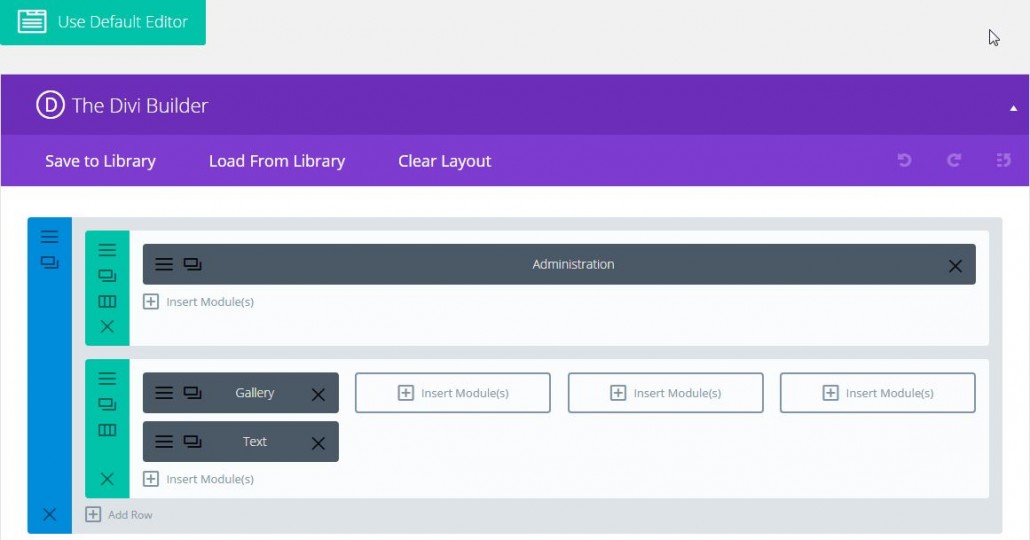Open settings menu of the second row

point(107,379)
